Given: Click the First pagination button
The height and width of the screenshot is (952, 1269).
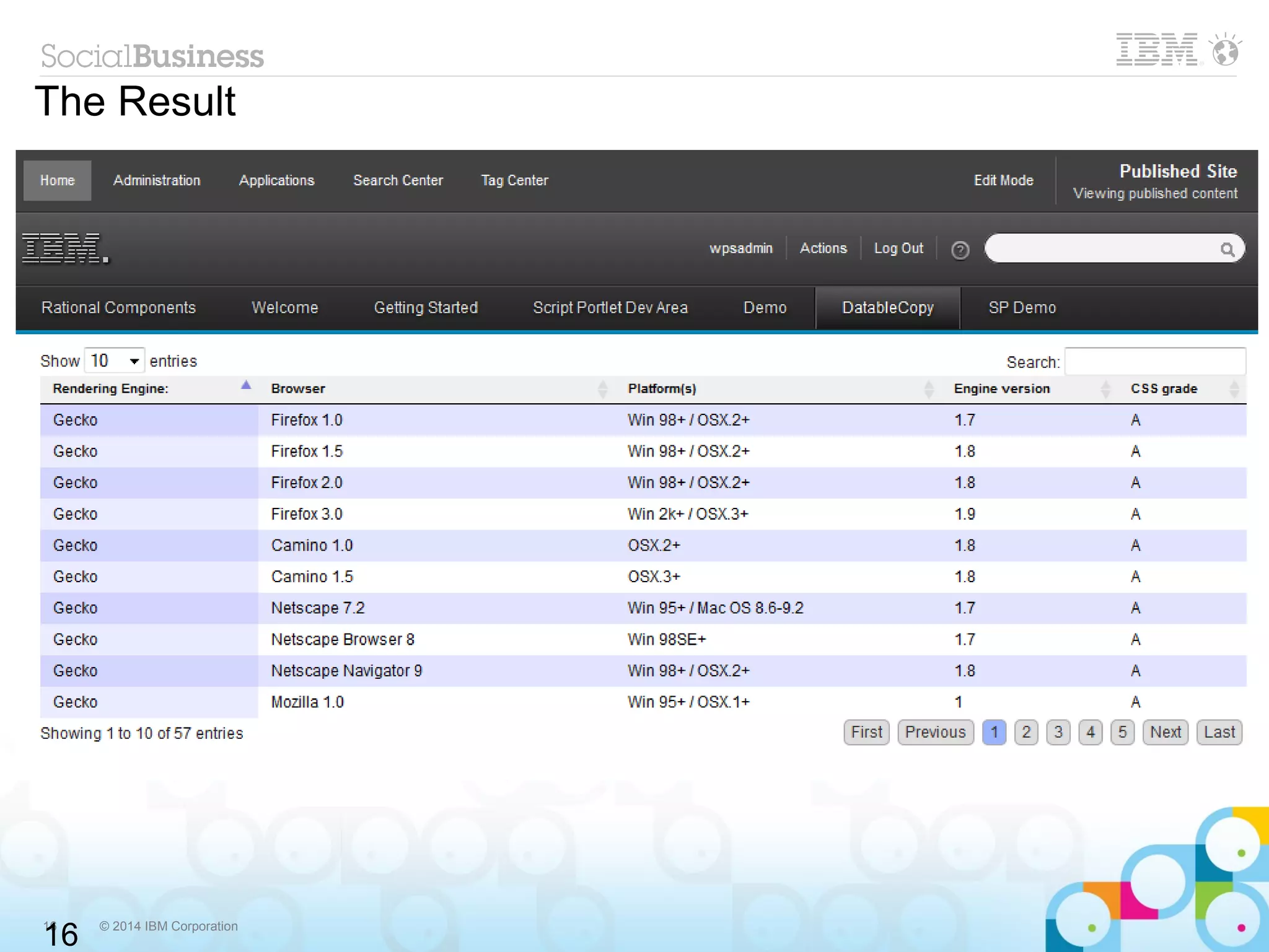Looking at the screenshot, I should coord(867,733).
